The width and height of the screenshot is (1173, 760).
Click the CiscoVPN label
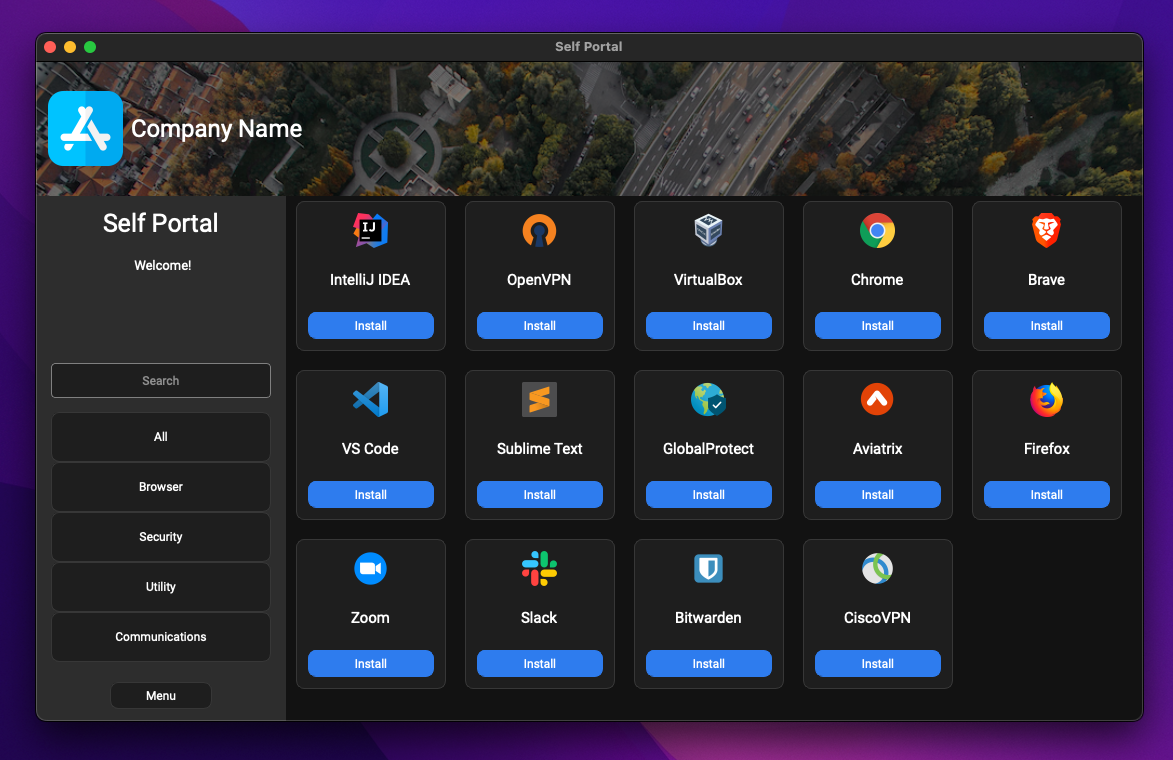[x=878, y=618]
